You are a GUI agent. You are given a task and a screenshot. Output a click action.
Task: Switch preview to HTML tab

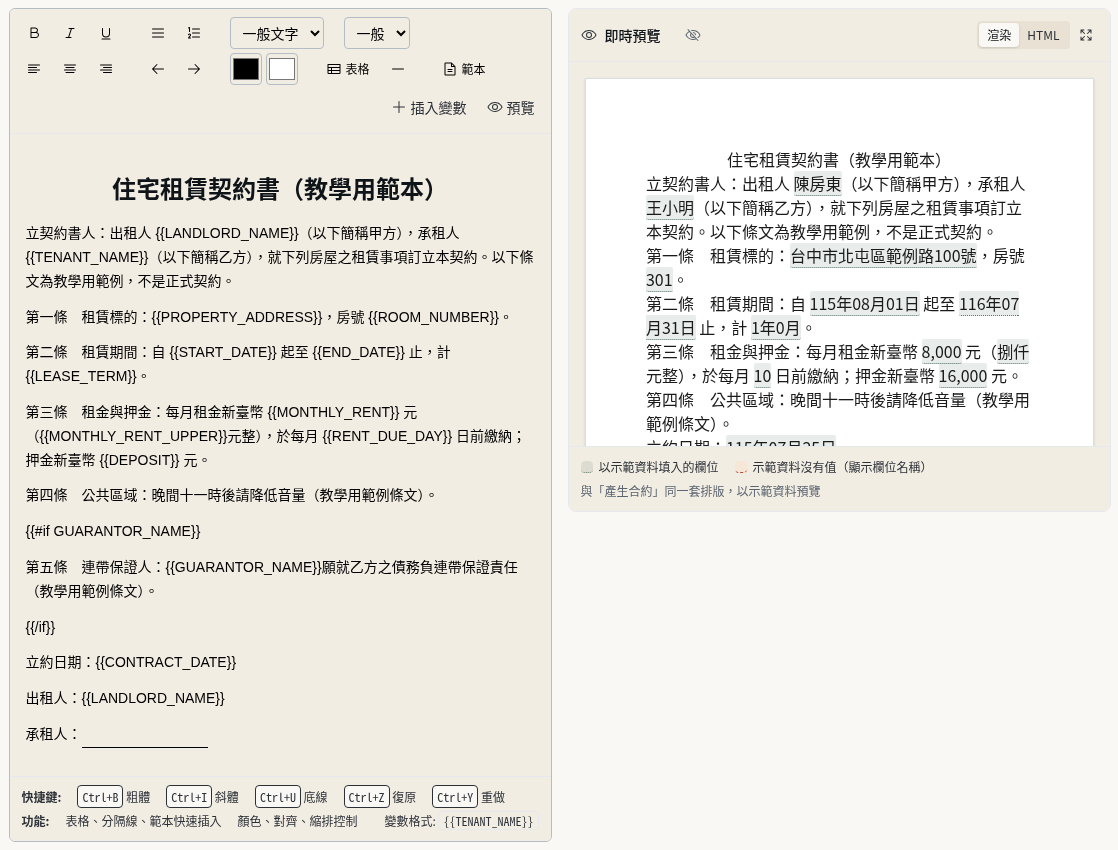click(1043, 35)
